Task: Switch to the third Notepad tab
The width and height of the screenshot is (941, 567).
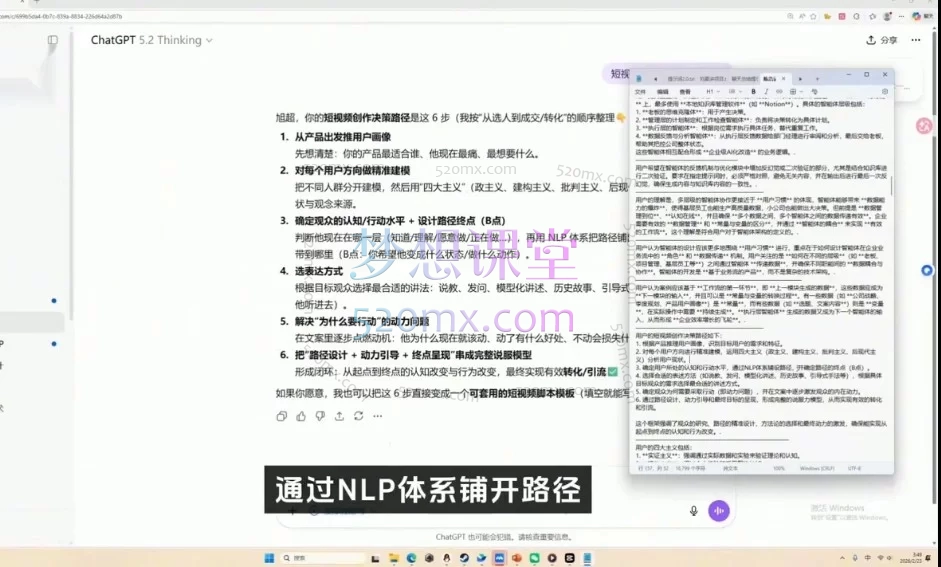Action: tap(744, 79)
